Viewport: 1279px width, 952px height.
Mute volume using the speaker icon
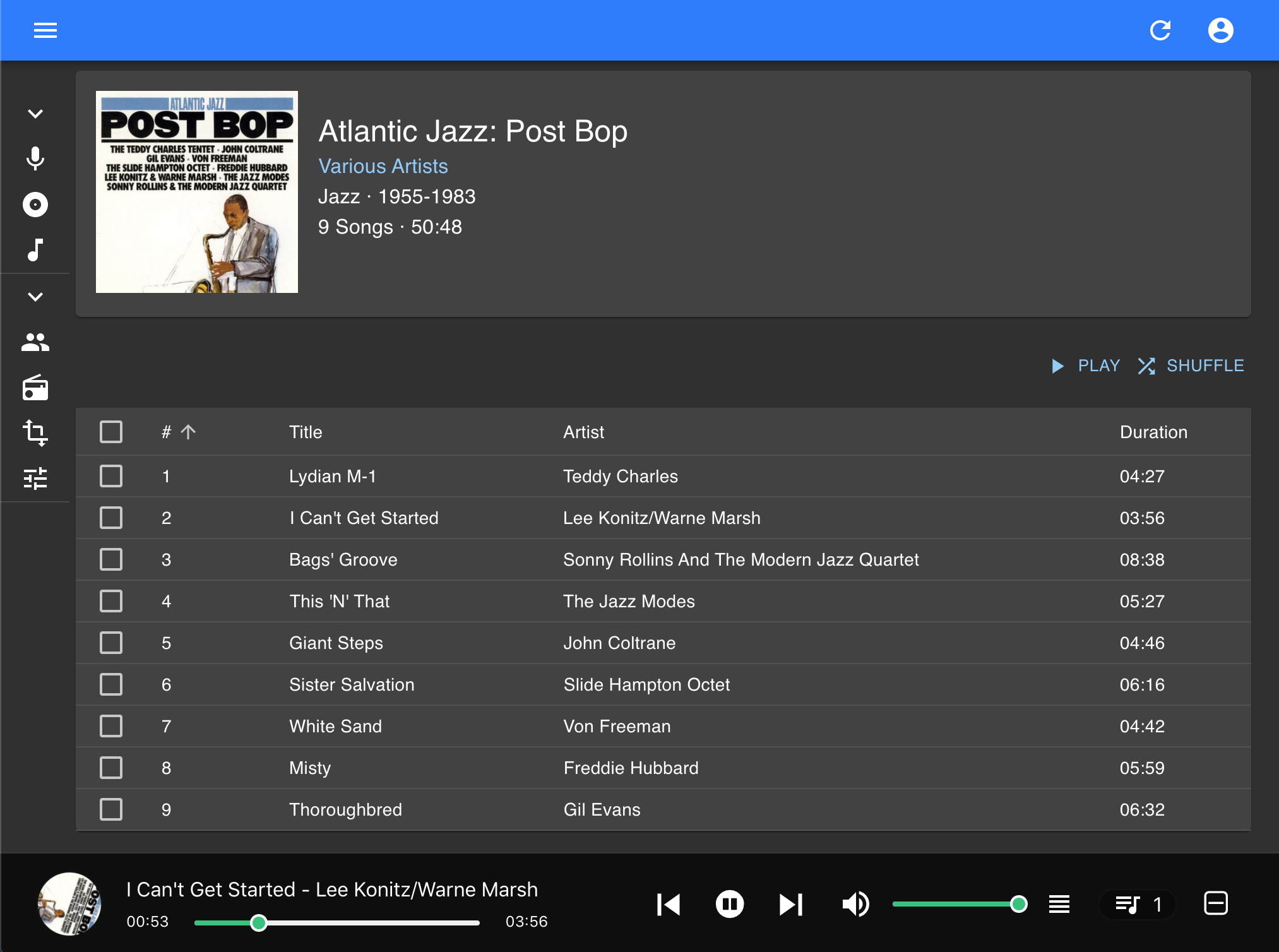point(855,904)
